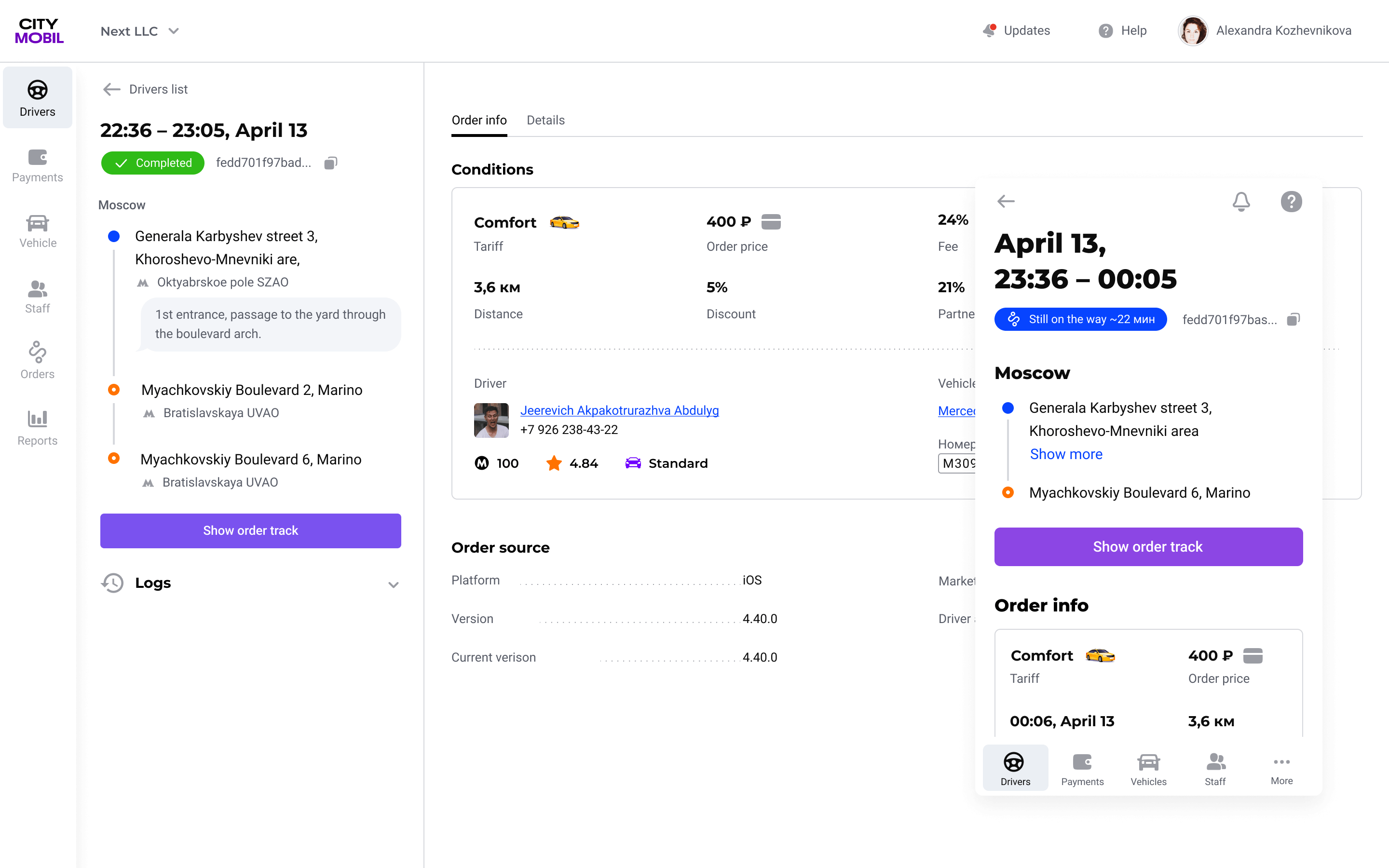
Task: Click the 3,6 км distance value in Conditions
Action: [497, 287]
